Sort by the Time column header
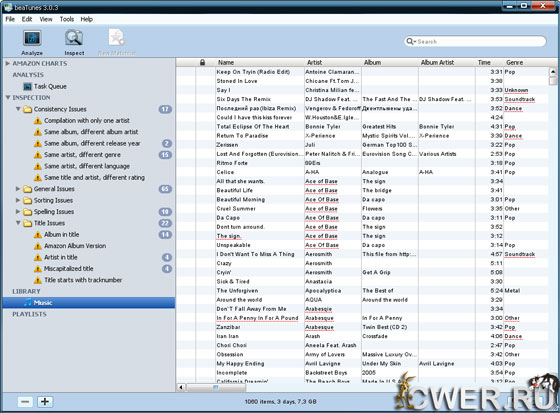Viewport: 560px width, 413px height. click(489, 63)
